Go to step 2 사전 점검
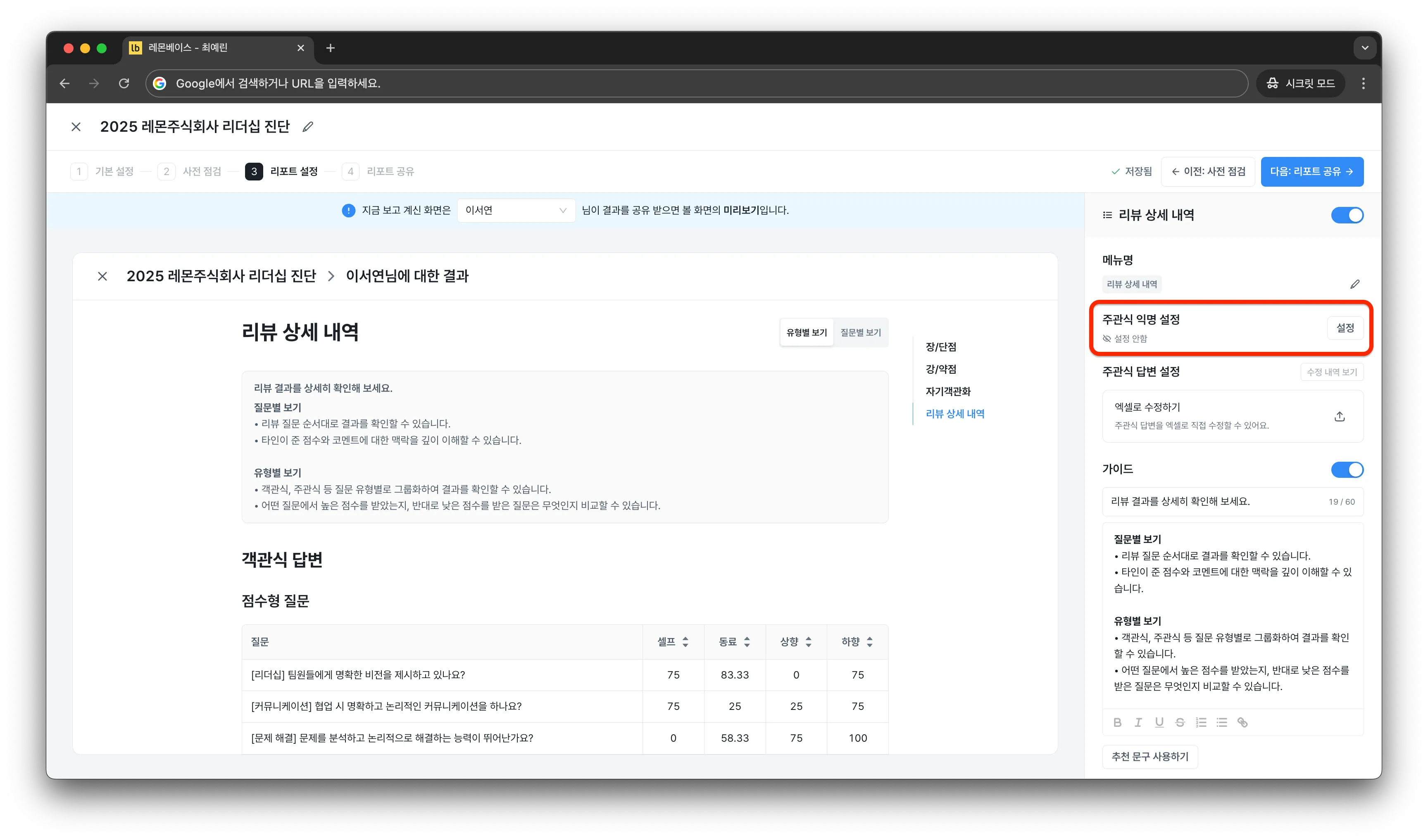 click(190, 172)
